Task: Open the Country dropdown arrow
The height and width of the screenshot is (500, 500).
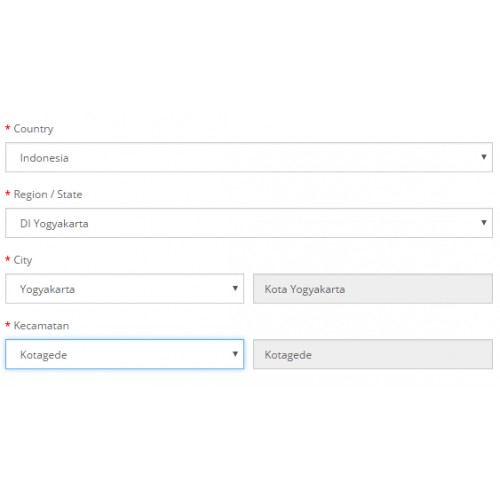Action: click(x=484, y=157)
